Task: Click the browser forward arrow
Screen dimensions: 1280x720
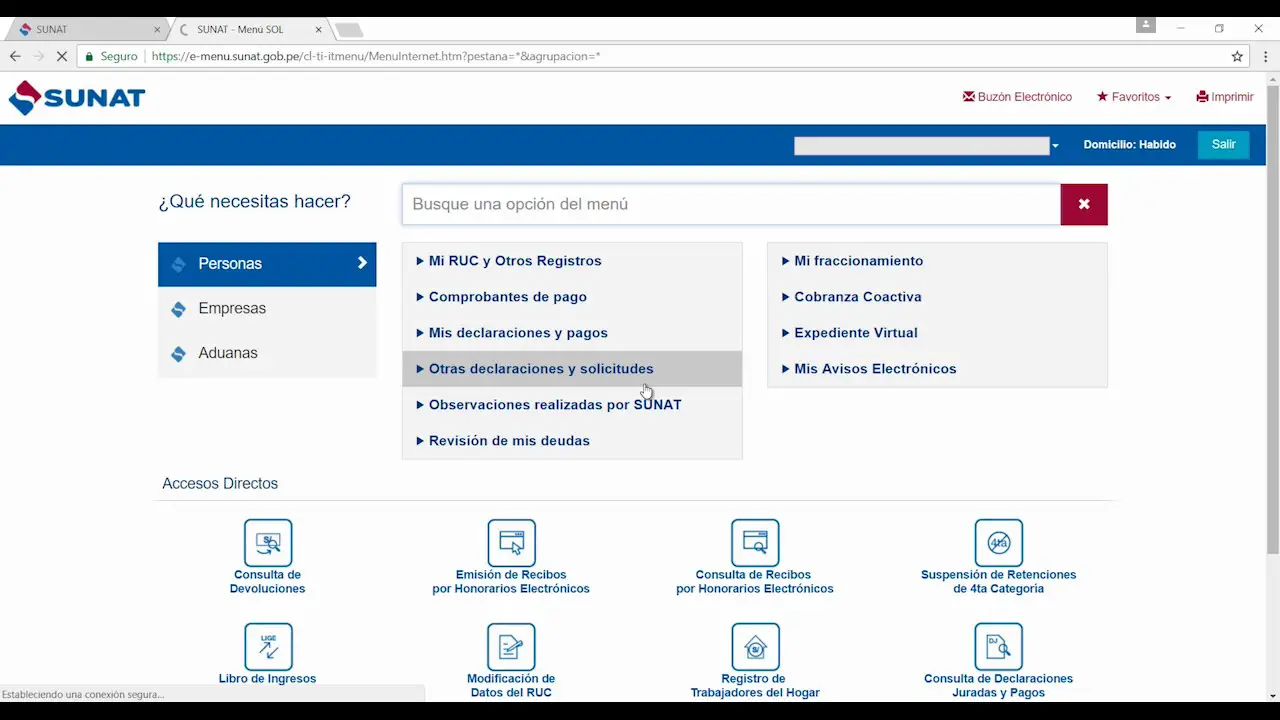Action: (x=38, y=56)
